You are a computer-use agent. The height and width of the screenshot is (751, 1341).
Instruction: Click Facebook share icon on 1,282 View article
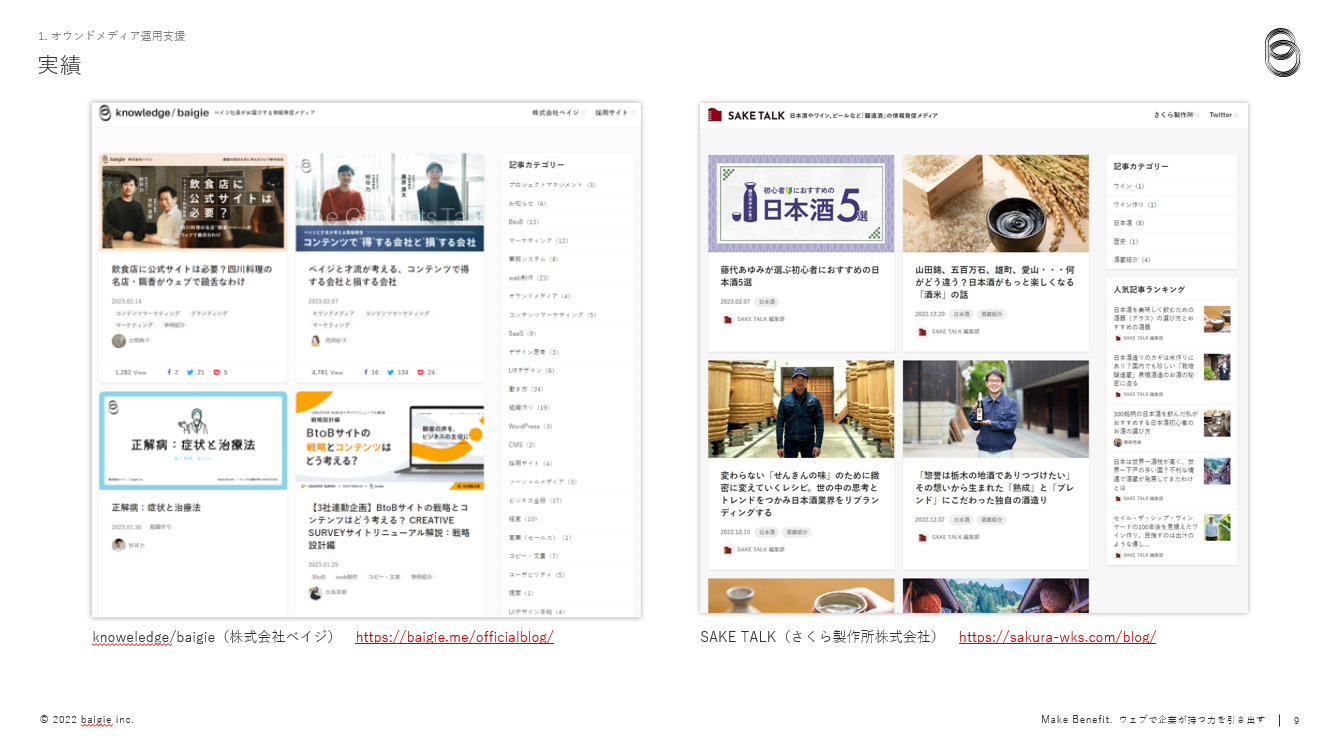pos(168,372)
